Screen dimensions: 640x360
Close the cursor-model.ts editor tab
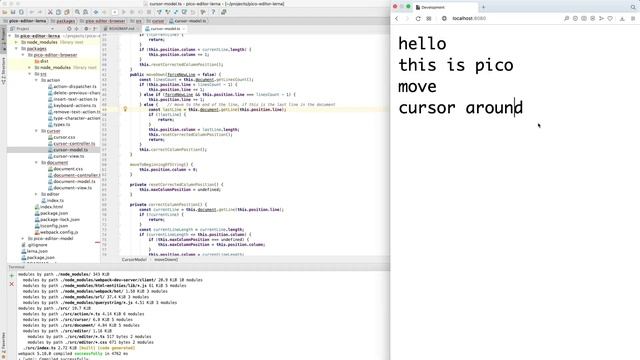point(184,29)
